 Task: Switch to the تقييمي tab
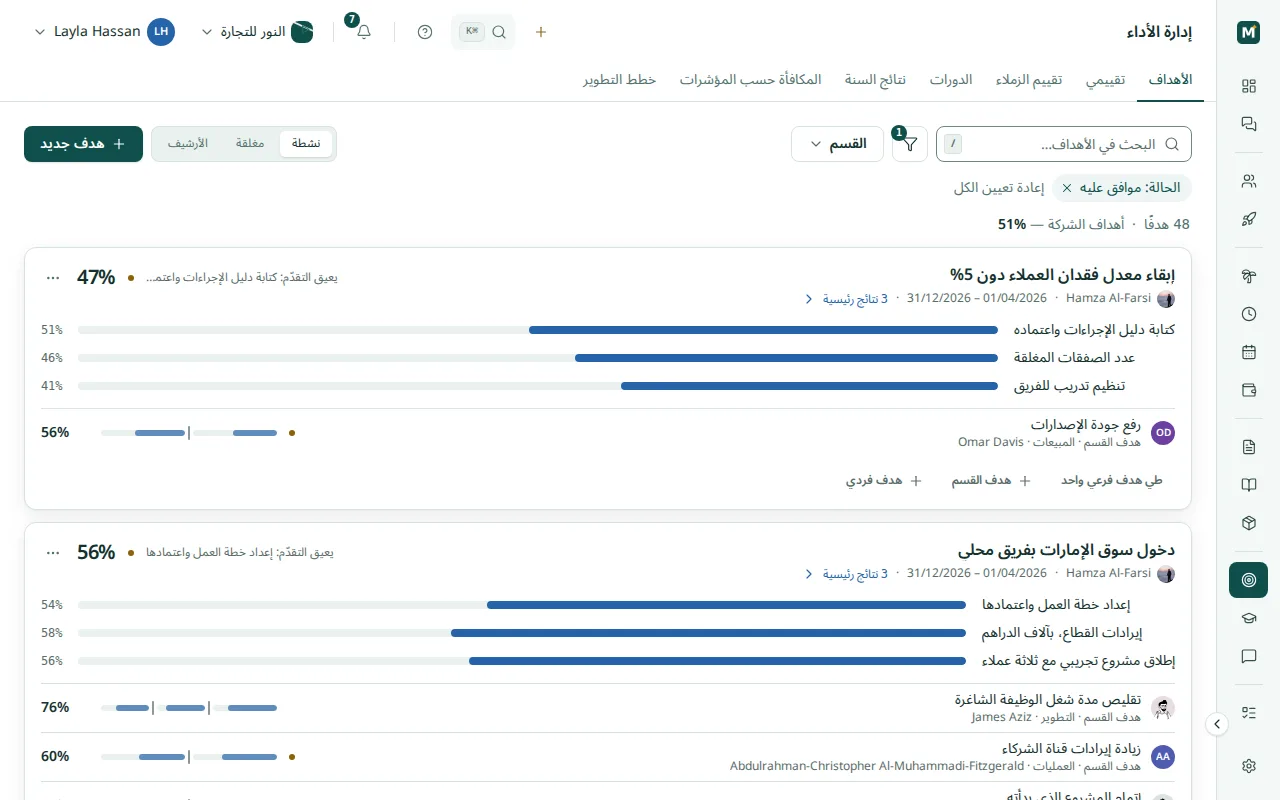tap(1106, 80)
